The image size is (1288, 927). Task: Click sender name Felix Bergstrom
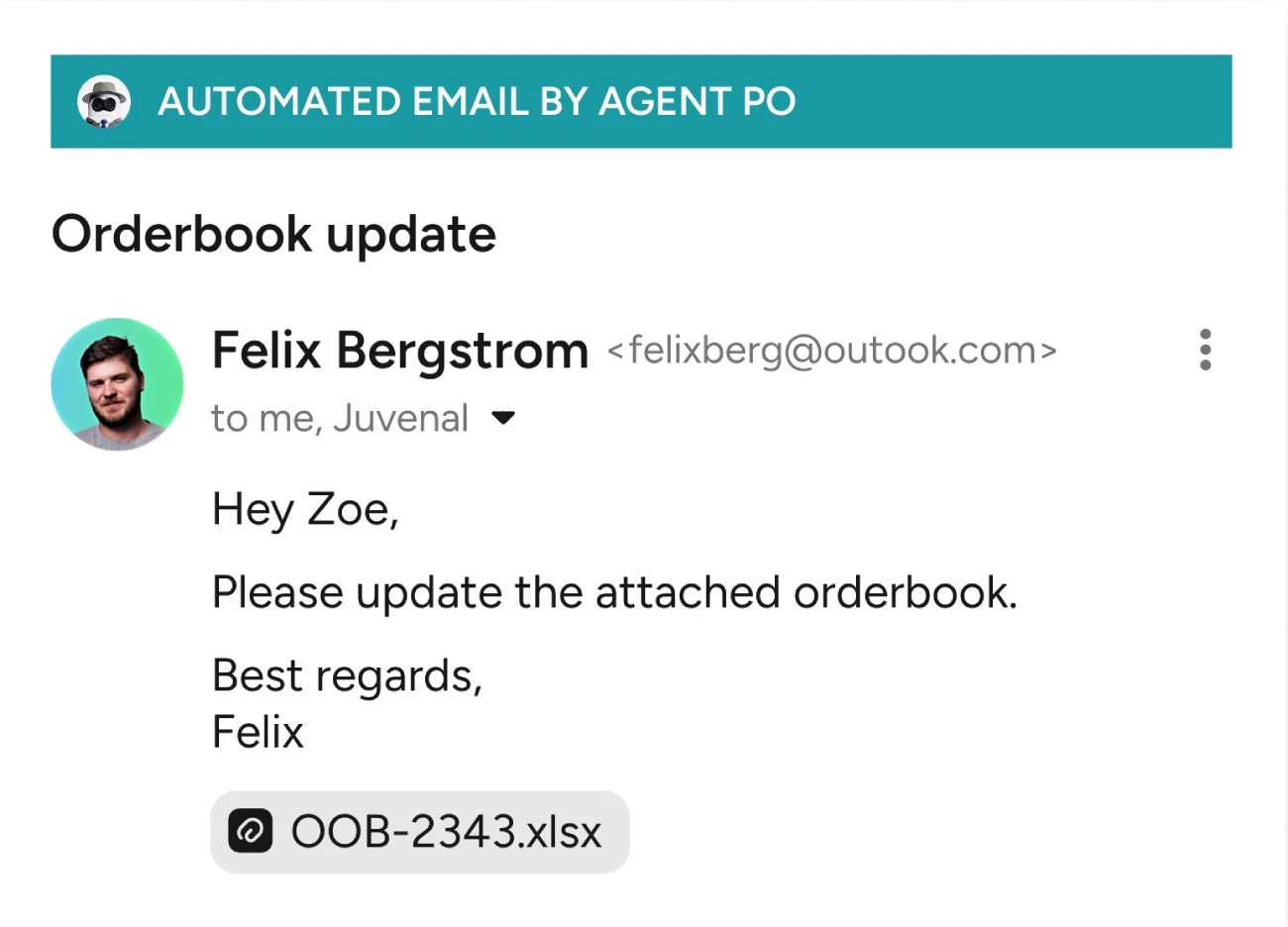click(x=400, y=351)
